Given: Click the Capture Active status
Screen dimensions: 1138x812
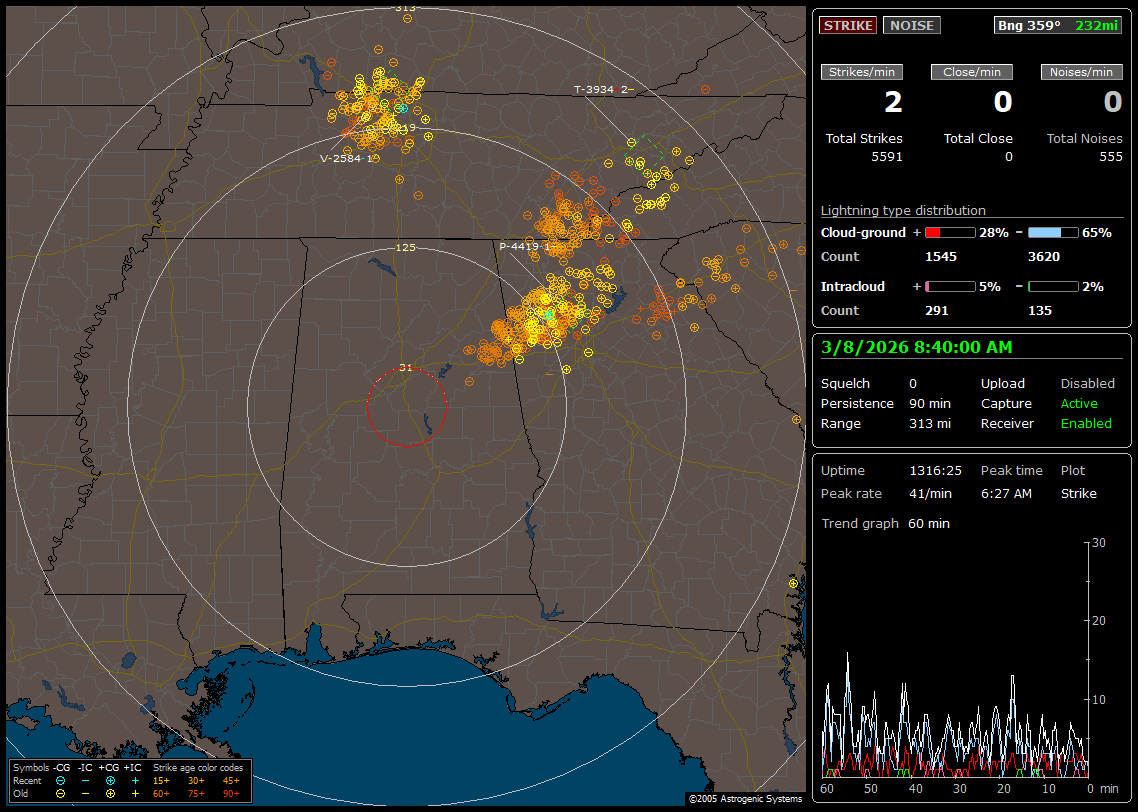Looking at the screenshot, I should point(1079,403).
